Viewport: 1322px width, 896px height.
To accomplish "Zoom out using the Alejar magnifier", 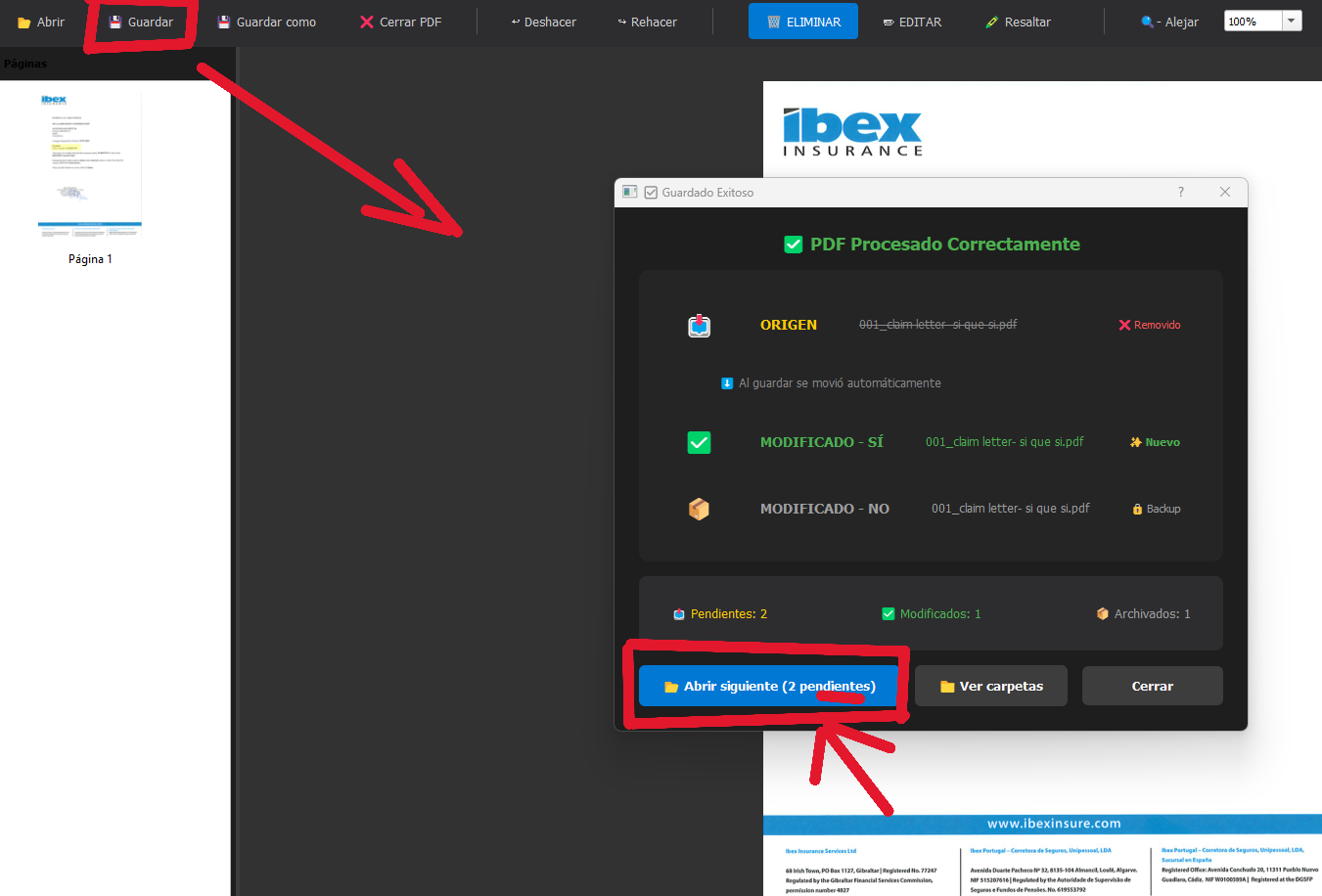I will coord(1168,22).
